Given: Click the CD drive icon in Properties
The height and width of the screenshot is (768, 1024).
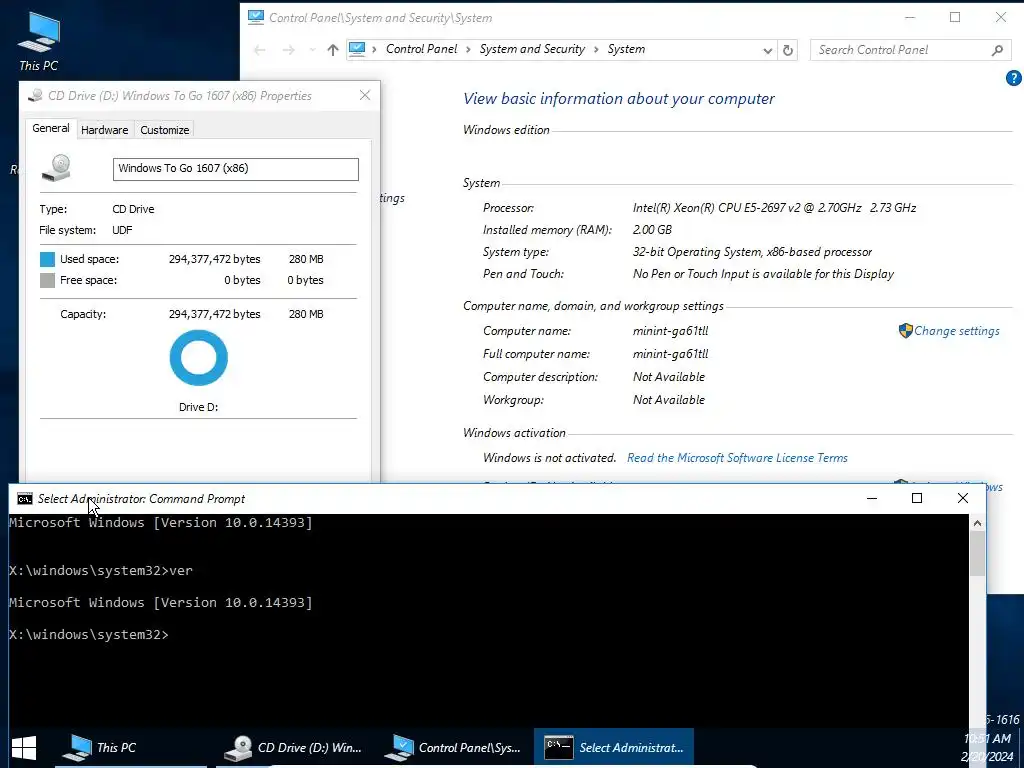Looking at the screenshot, I should tap(57, 168).
